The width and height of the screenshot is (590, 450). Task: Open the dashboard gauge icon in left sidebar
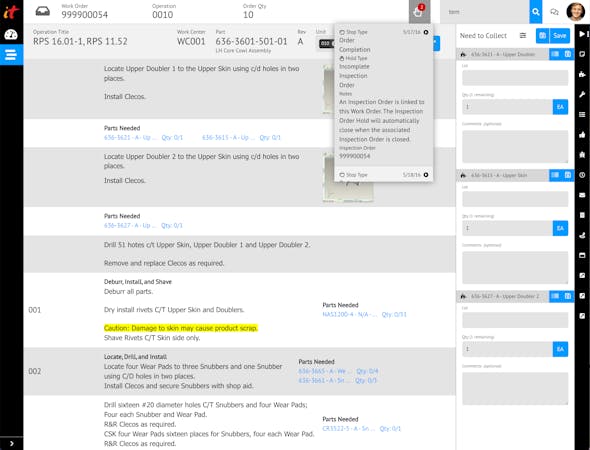[x=11, y=35]
